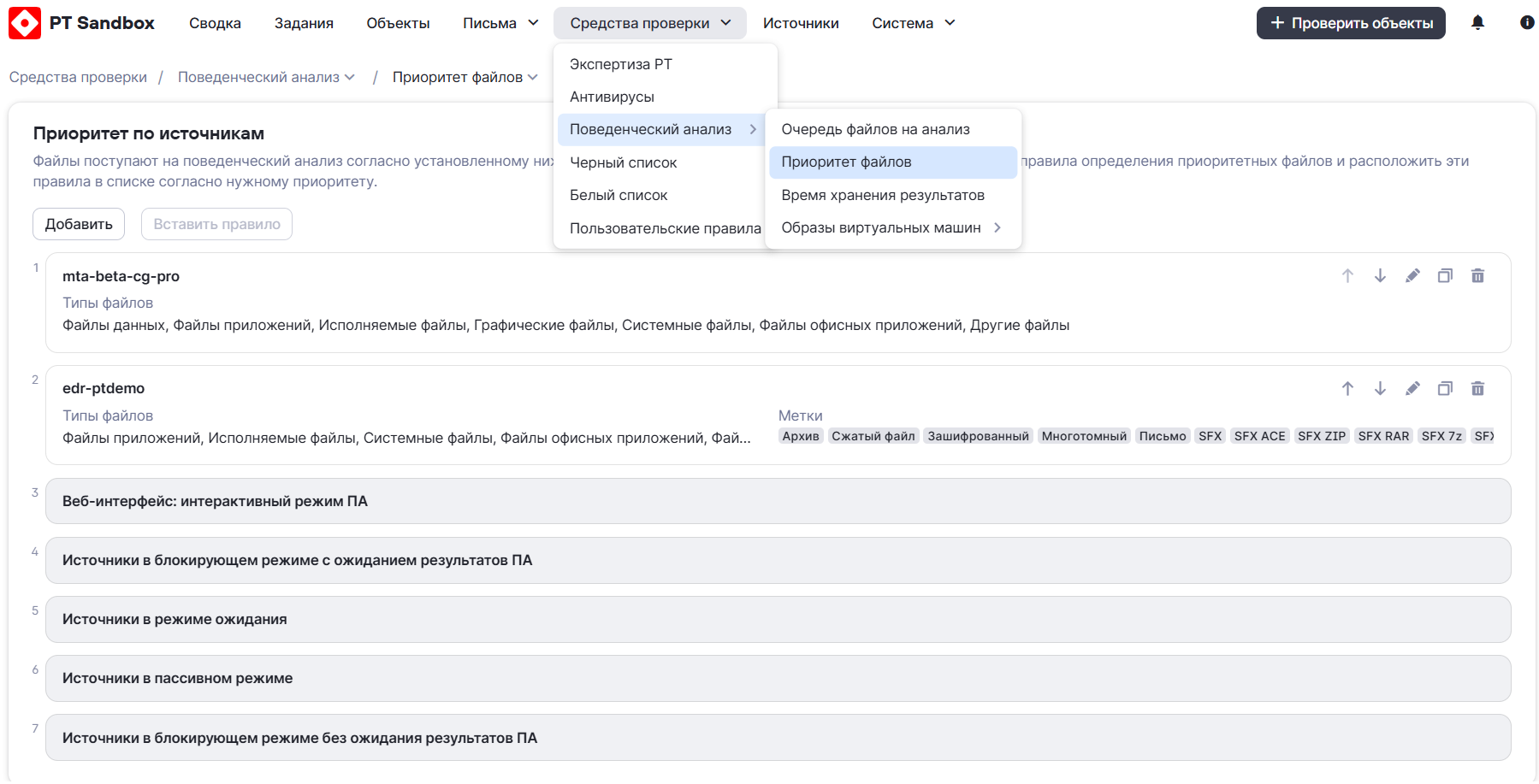Viewport: 1539px width, 784px height.
Task: Edit the edr-ptdemo rule
Action: click(x=1412, y=389)
